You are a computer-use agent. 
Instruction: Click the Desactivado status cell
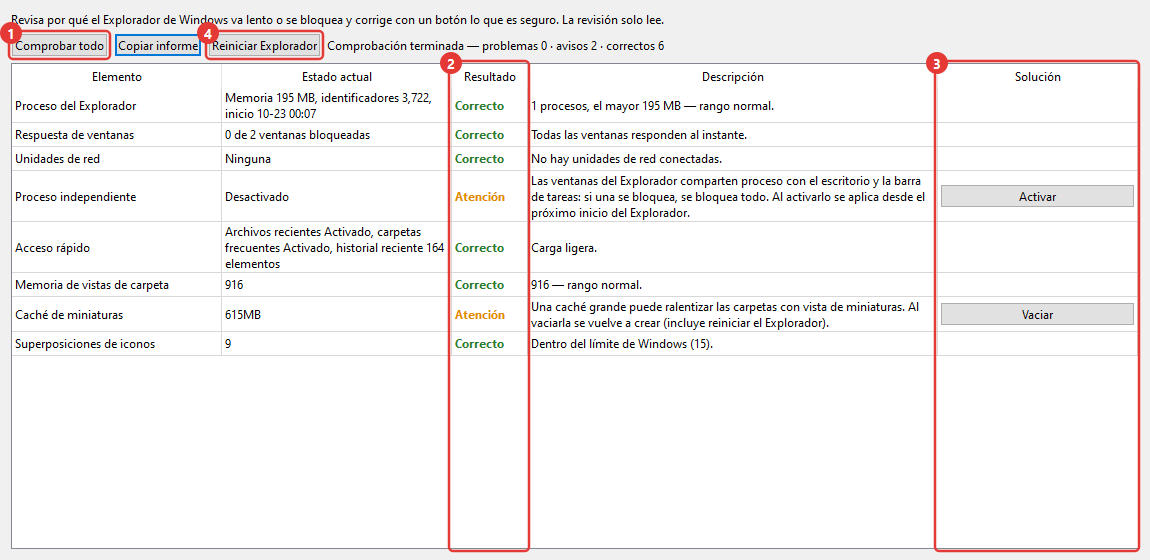click(x=337, y=196)
